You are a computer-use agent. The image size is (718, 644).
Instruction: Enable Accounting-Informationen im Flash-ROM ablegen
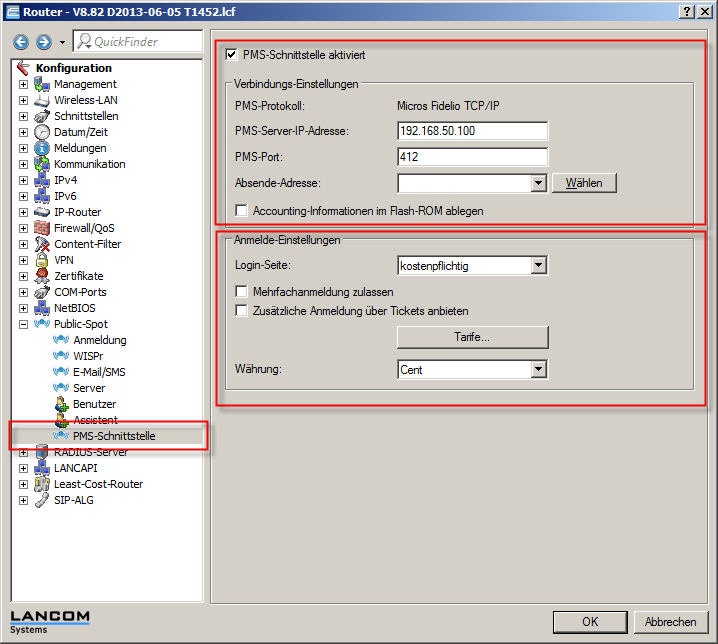(241, 211)
